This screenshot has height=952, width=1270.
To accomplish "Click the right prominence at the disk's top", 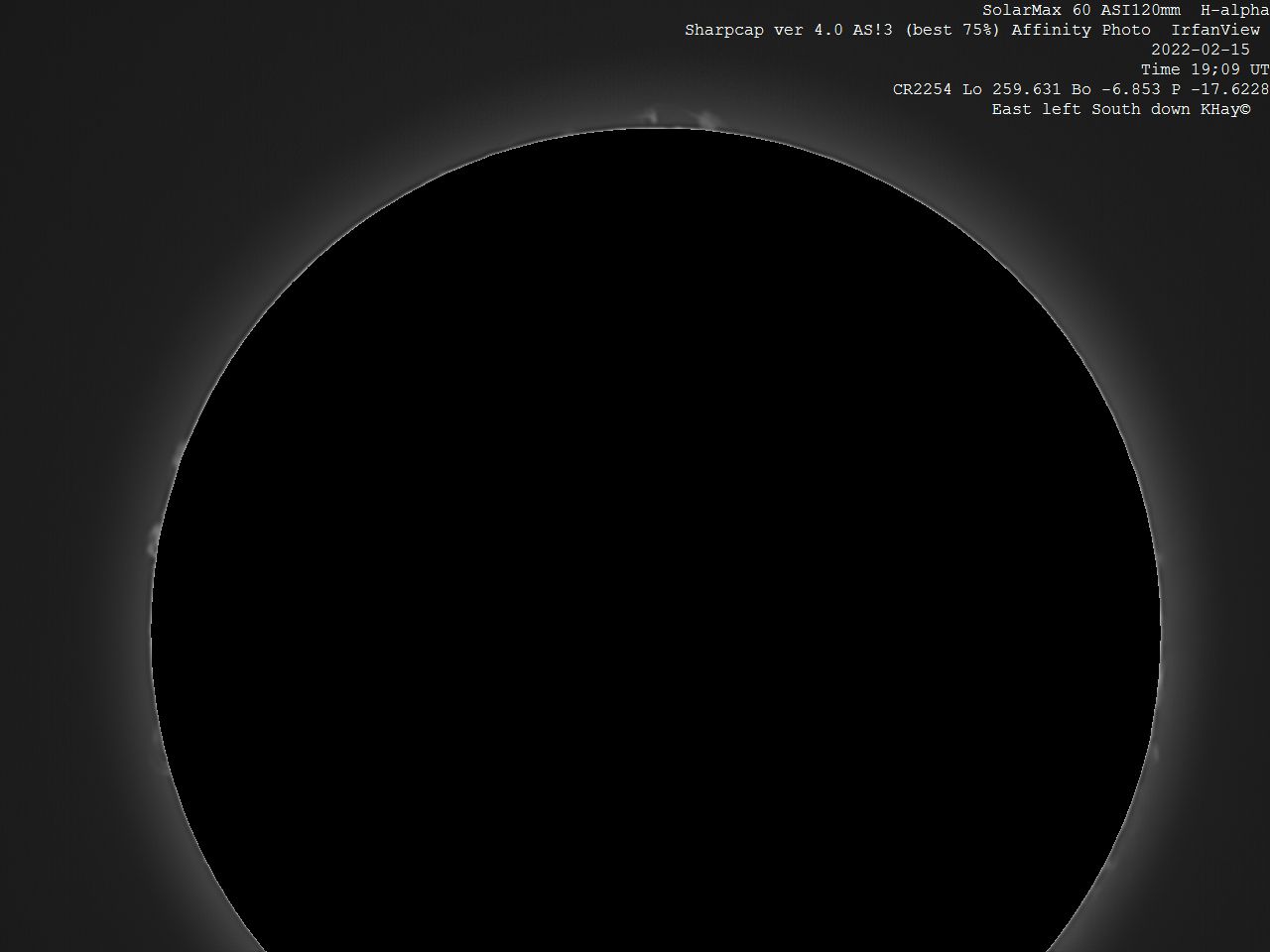I will [x=706, y=120].
